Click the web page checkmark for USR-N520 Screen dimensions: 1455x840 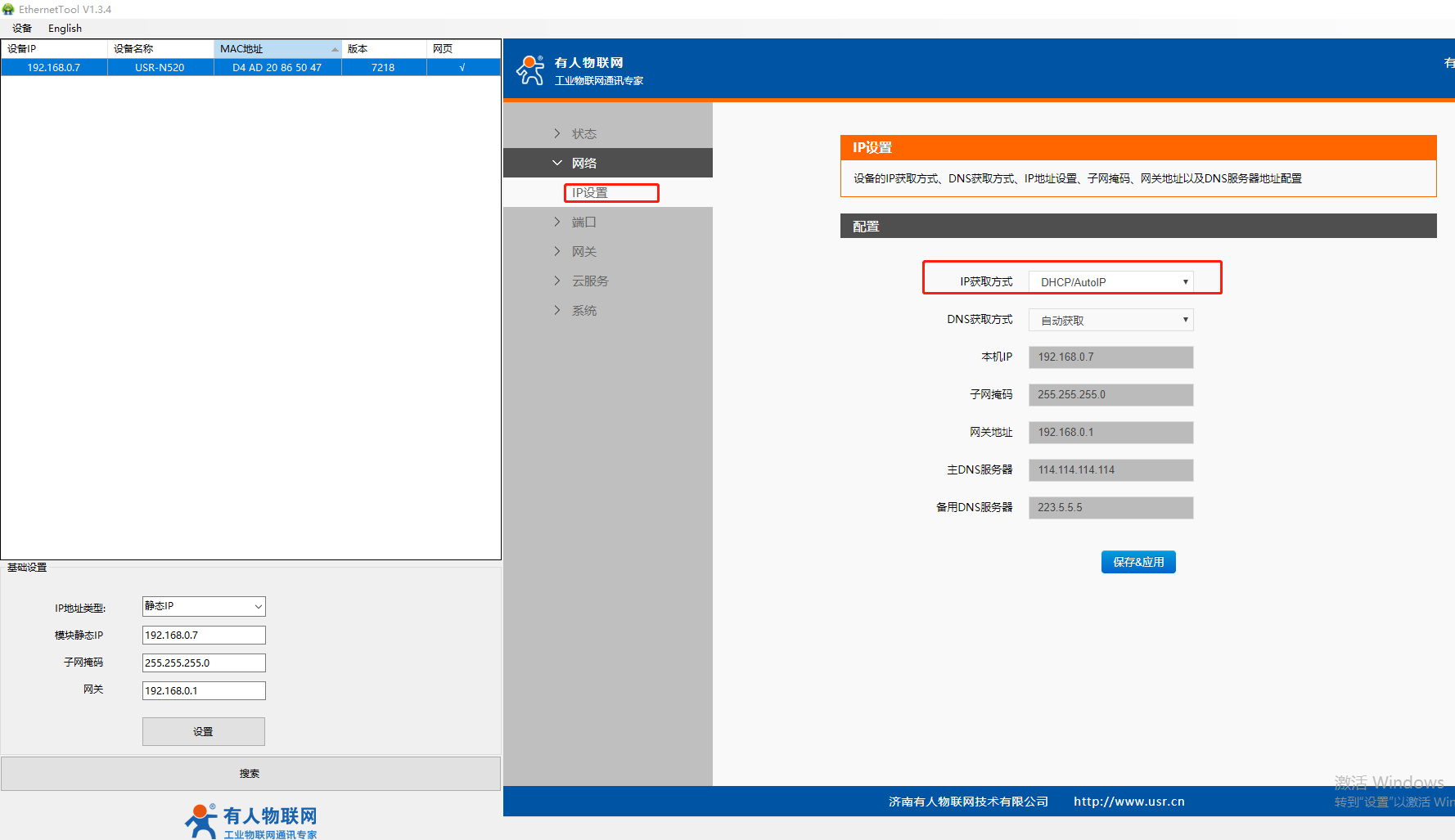(462, 68)
